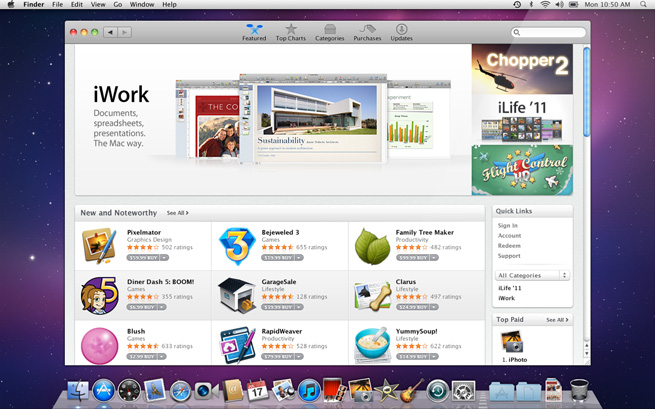Switch to the Featured tab
Image resolution: width=655 pixels, height=409 pixels.
(x=254, y=33)
